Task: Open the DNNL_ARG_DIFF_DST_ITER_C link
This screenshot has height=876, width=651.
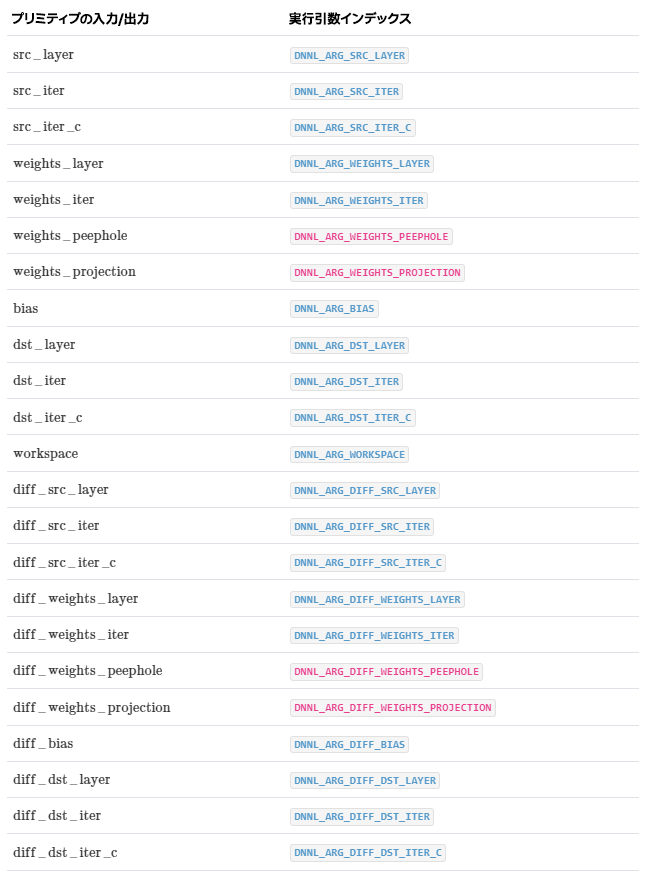Action: (x=368, y=853)
